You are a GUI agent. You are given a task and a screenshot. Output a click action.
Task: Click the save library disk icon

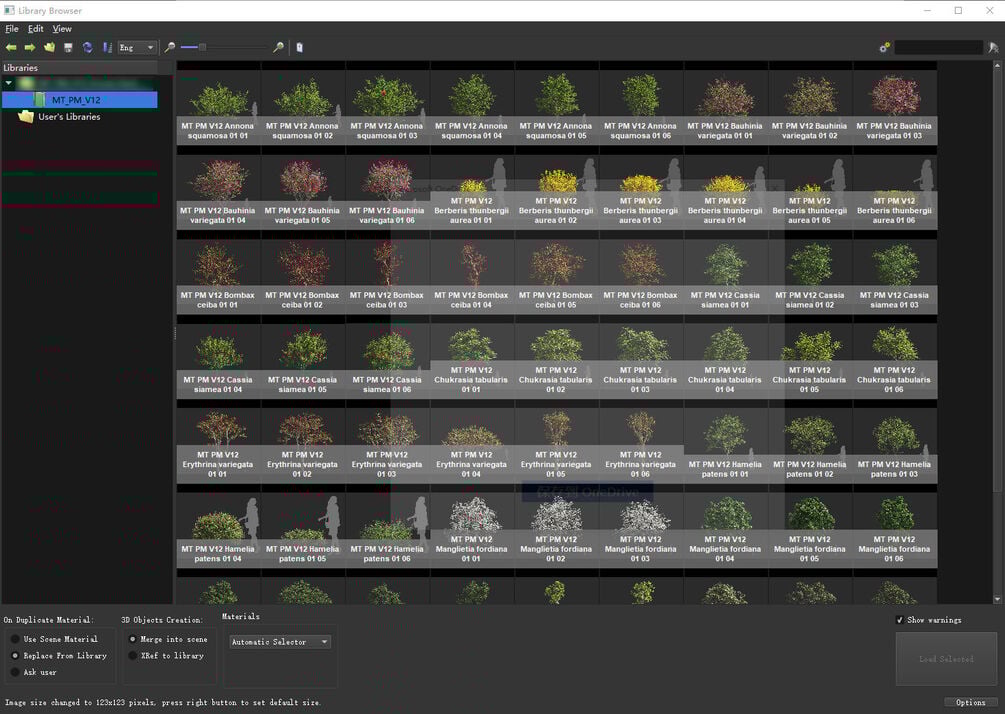point(69,47)
